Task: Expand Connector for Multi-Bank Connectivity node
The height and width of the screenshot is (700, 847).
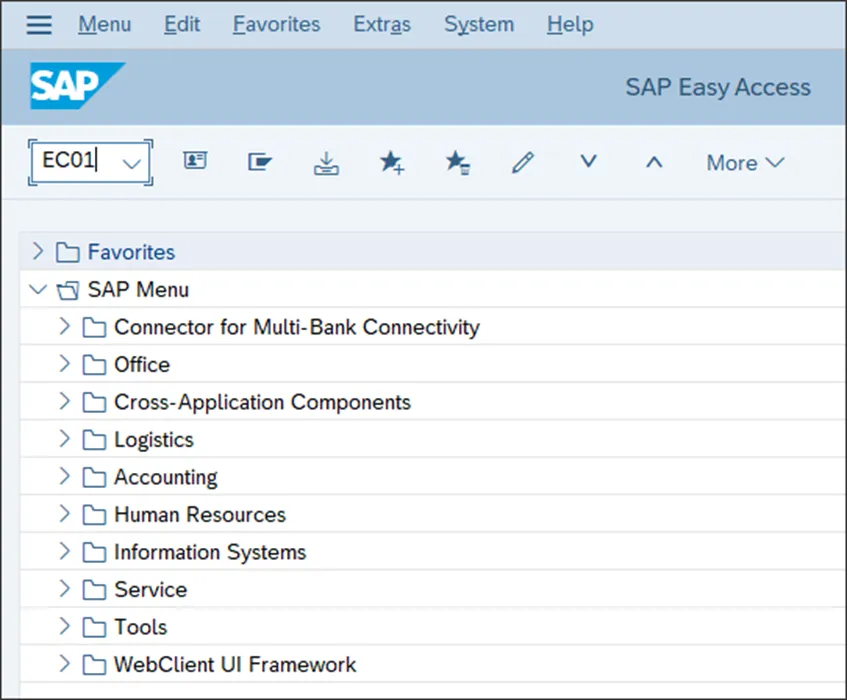Action: coord(64,326)
